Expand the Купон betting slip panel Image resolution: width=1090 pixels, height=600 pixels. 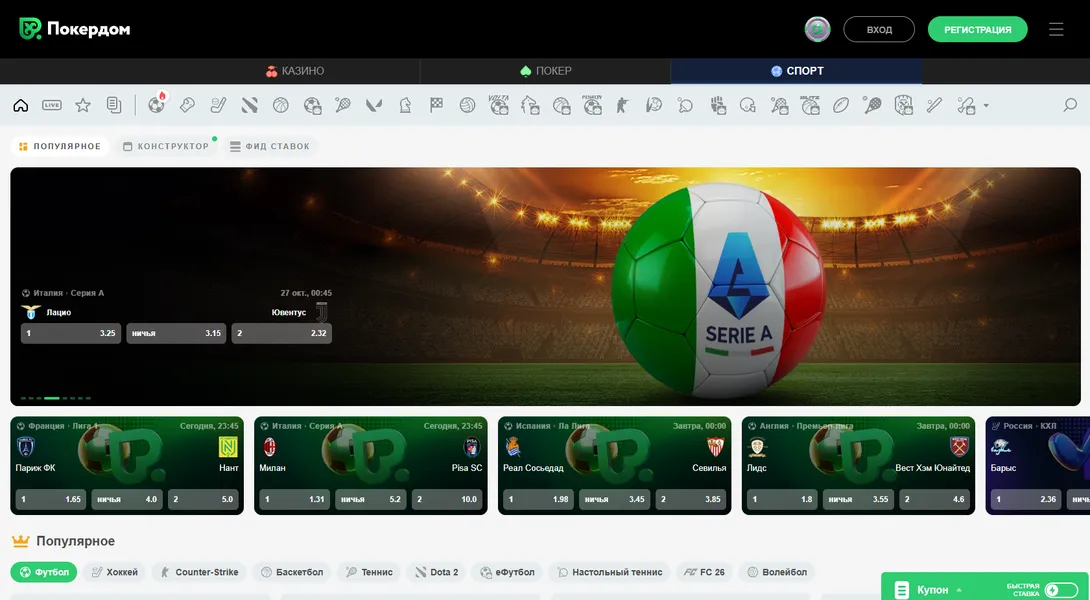click(930, 590)
